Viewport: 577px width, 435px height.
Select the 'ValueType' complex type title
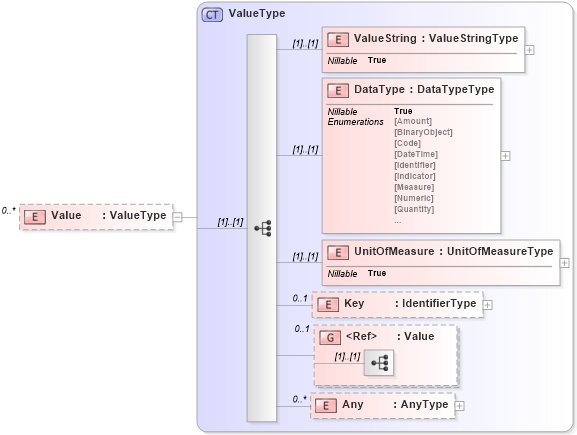pyautogui.click(x=257, y=14)
